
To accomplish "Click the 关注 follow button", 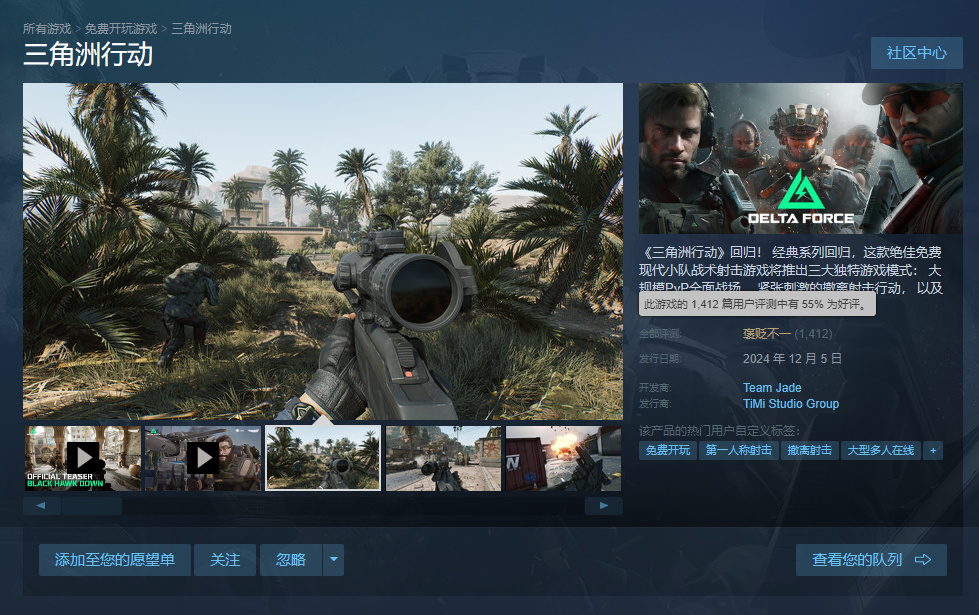I will [225, 560].
